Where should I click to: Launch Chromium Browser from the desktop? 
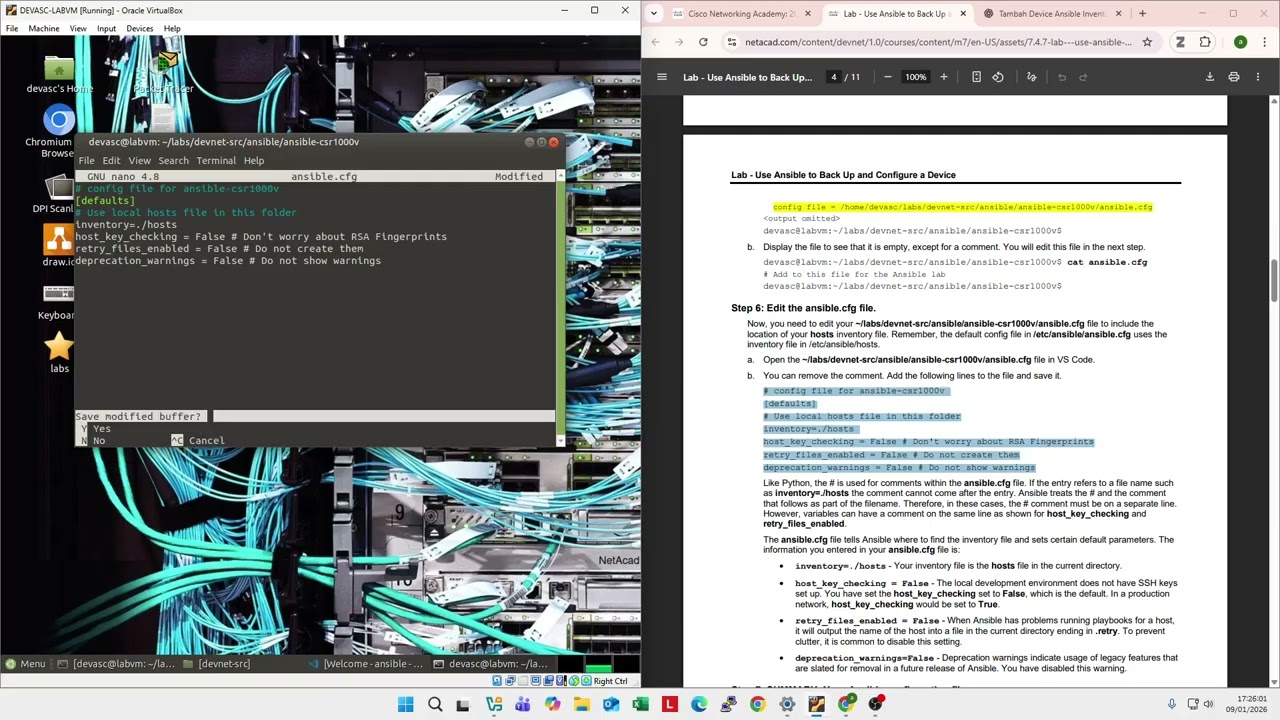59,131
